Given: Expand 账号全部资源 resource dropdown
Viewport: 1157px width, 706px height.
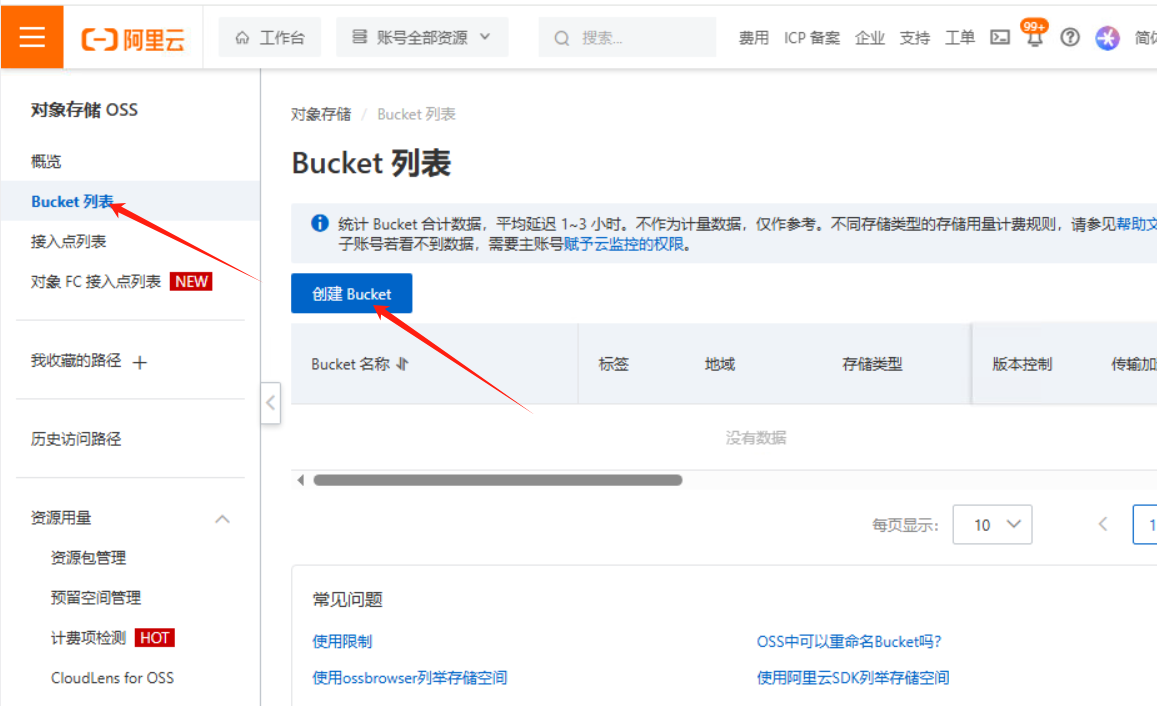Looking at the screenshot, I should 422,37.
